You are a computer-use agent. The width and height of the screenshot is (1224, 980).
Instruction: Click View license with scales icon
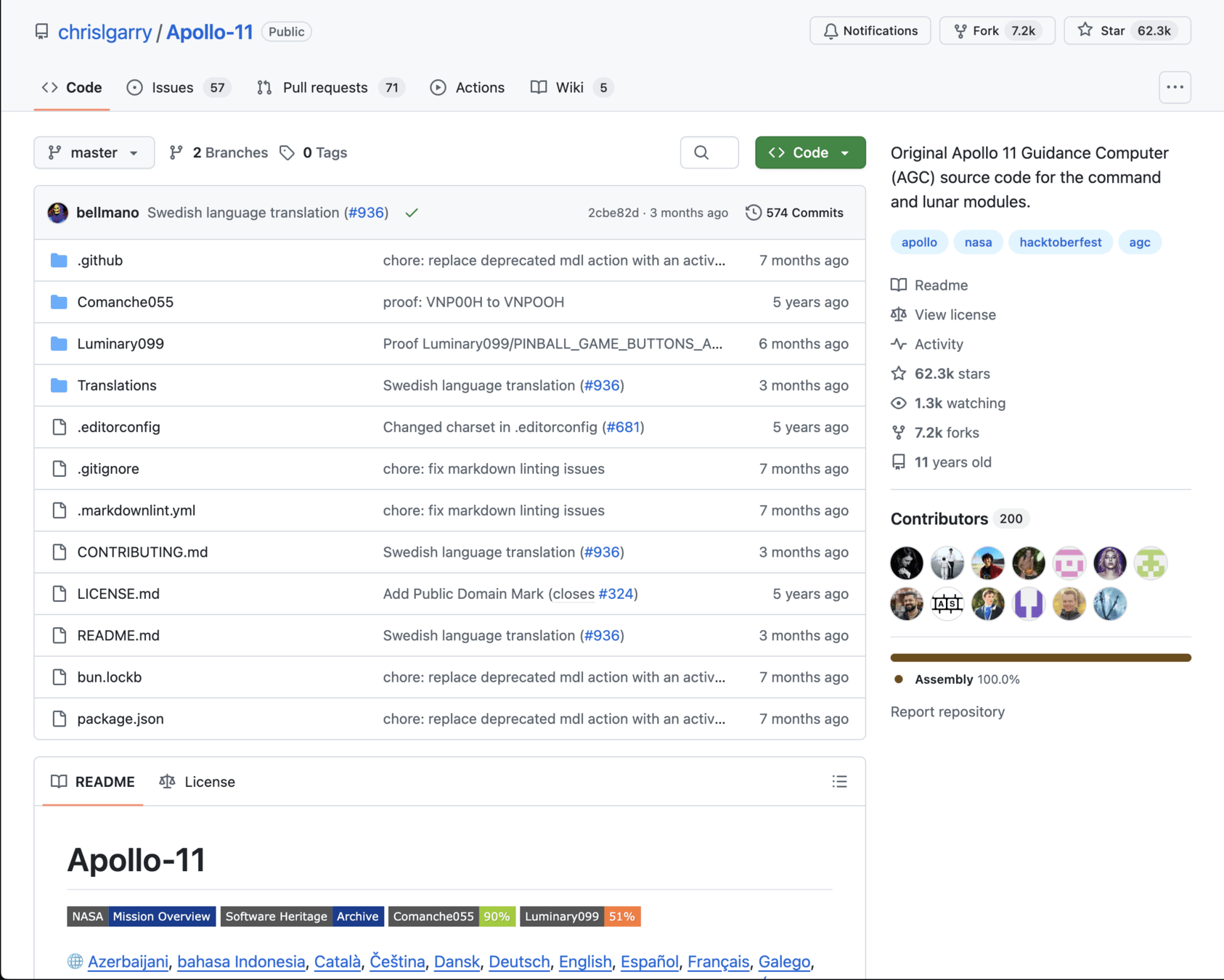tap(944, 315)
